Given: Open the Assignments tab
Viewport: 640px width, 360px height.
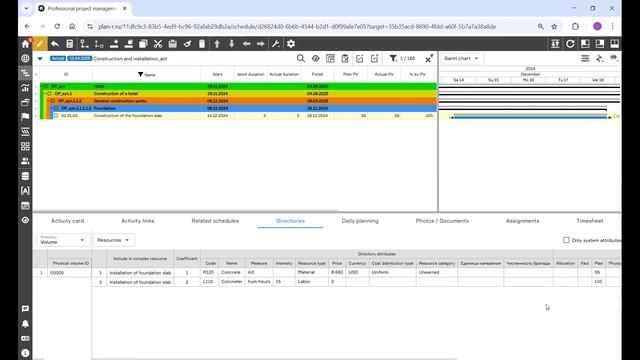Looking at the screenshot, I should point(522,221).
